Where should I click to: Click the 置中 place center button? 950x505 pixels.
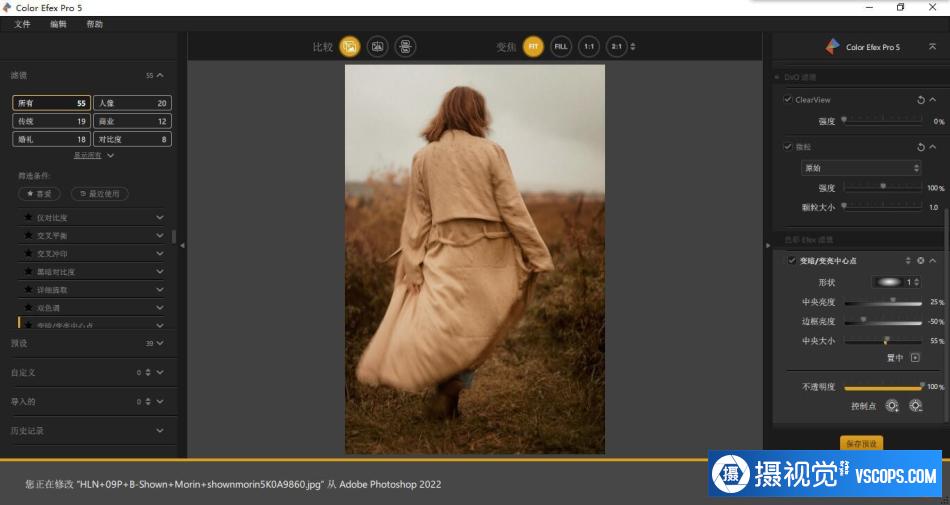pyautogui.click(x=915, y=358)
